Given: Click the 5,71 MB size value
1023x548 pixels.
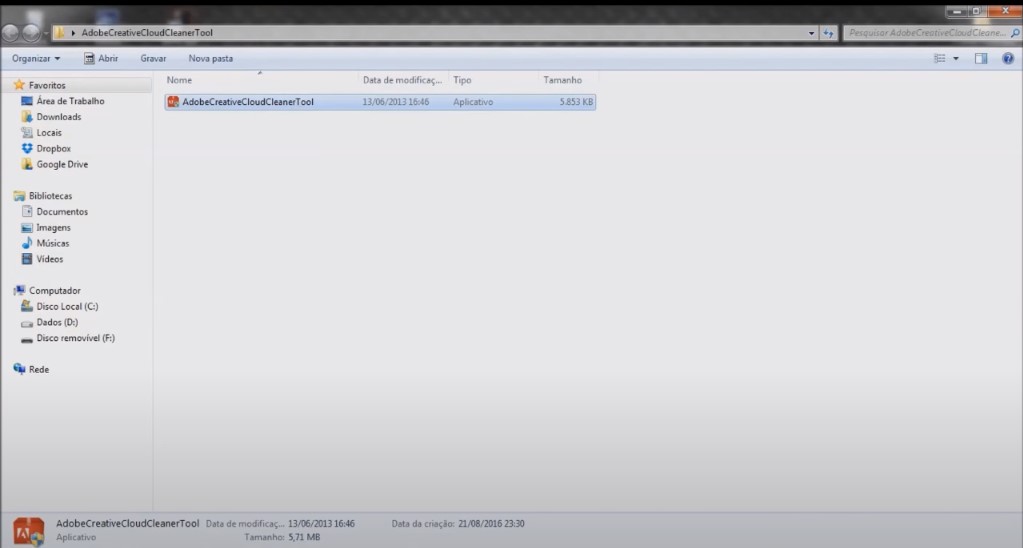Looking at the screenshot, I should tap(304, 537).
